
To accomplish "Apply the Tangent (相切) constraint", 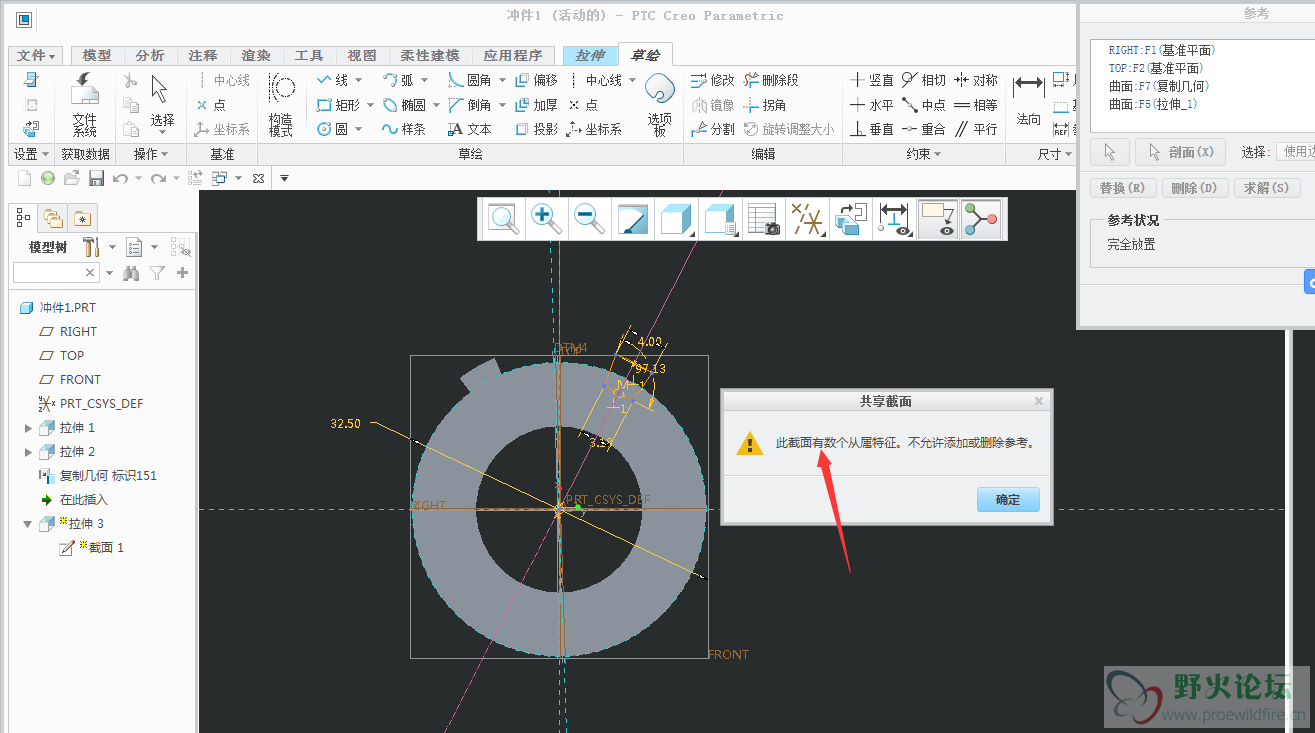I will coord(924,80).
